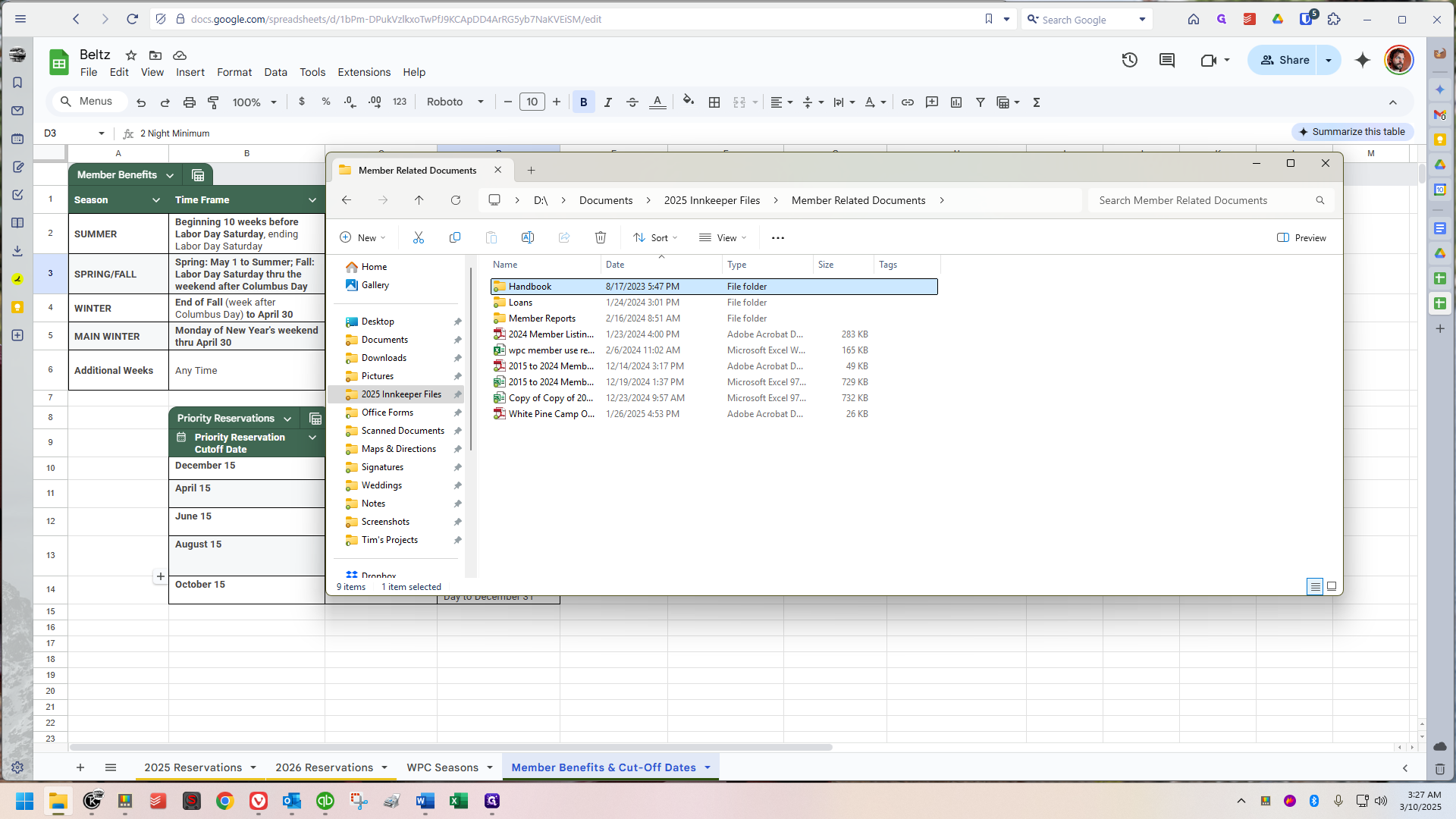Open the Extensions menu
Screen dimensions: 1456x819
364,72
